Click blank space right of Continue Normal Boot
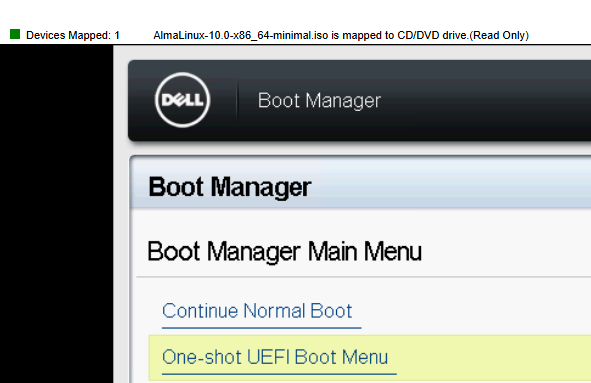 (x=475, y=311)
